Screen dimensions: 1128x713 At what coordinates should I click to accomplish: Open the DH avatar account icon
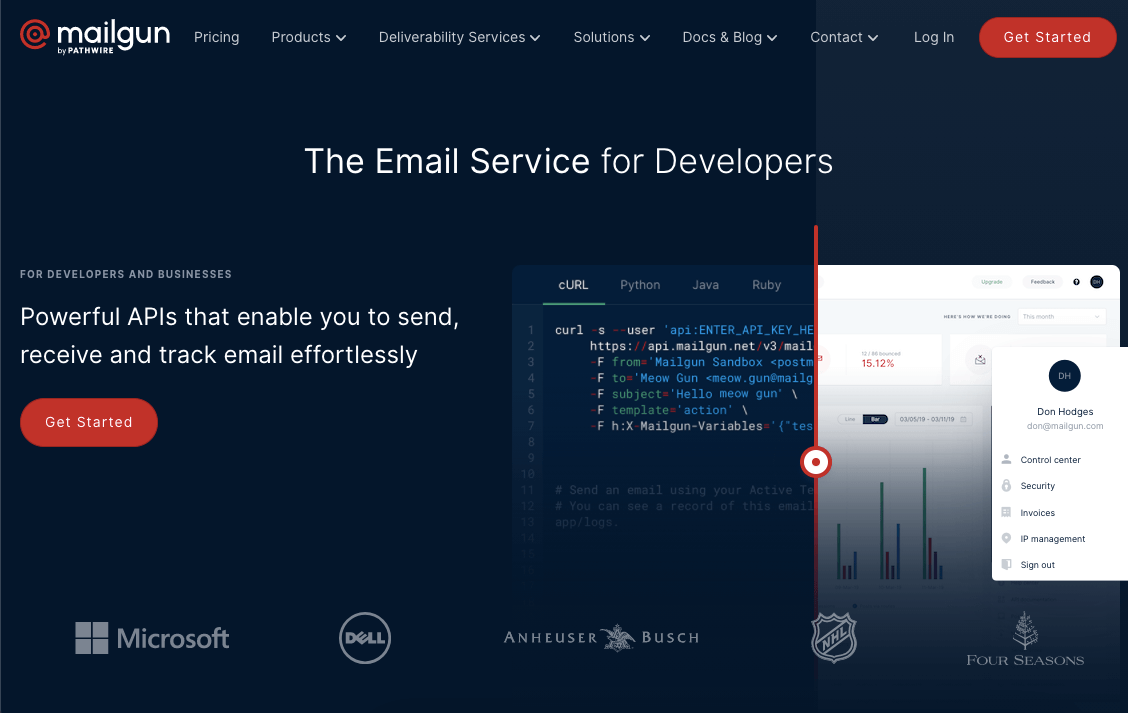coord(1097,282)
